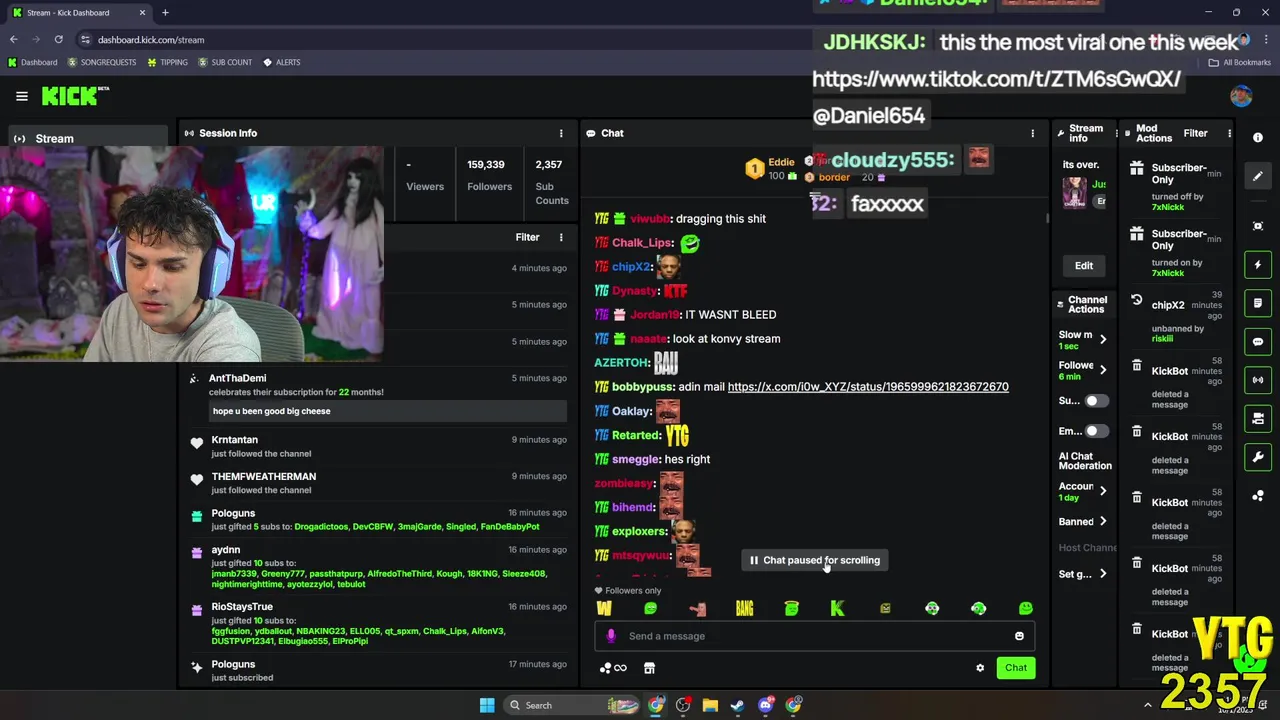Click the broadcast signal sidebar icon
Image resolution: width=1280 pixels, height=720 pixels.
(1258, 380)
